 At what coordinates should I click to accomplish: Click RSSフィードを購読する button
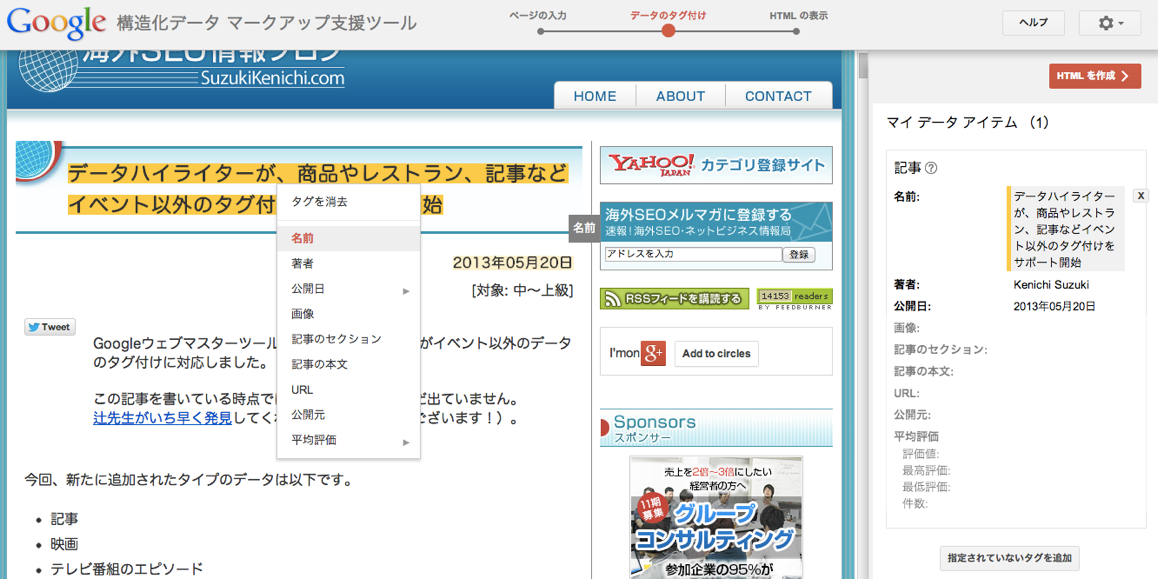(x=674, y=299)
